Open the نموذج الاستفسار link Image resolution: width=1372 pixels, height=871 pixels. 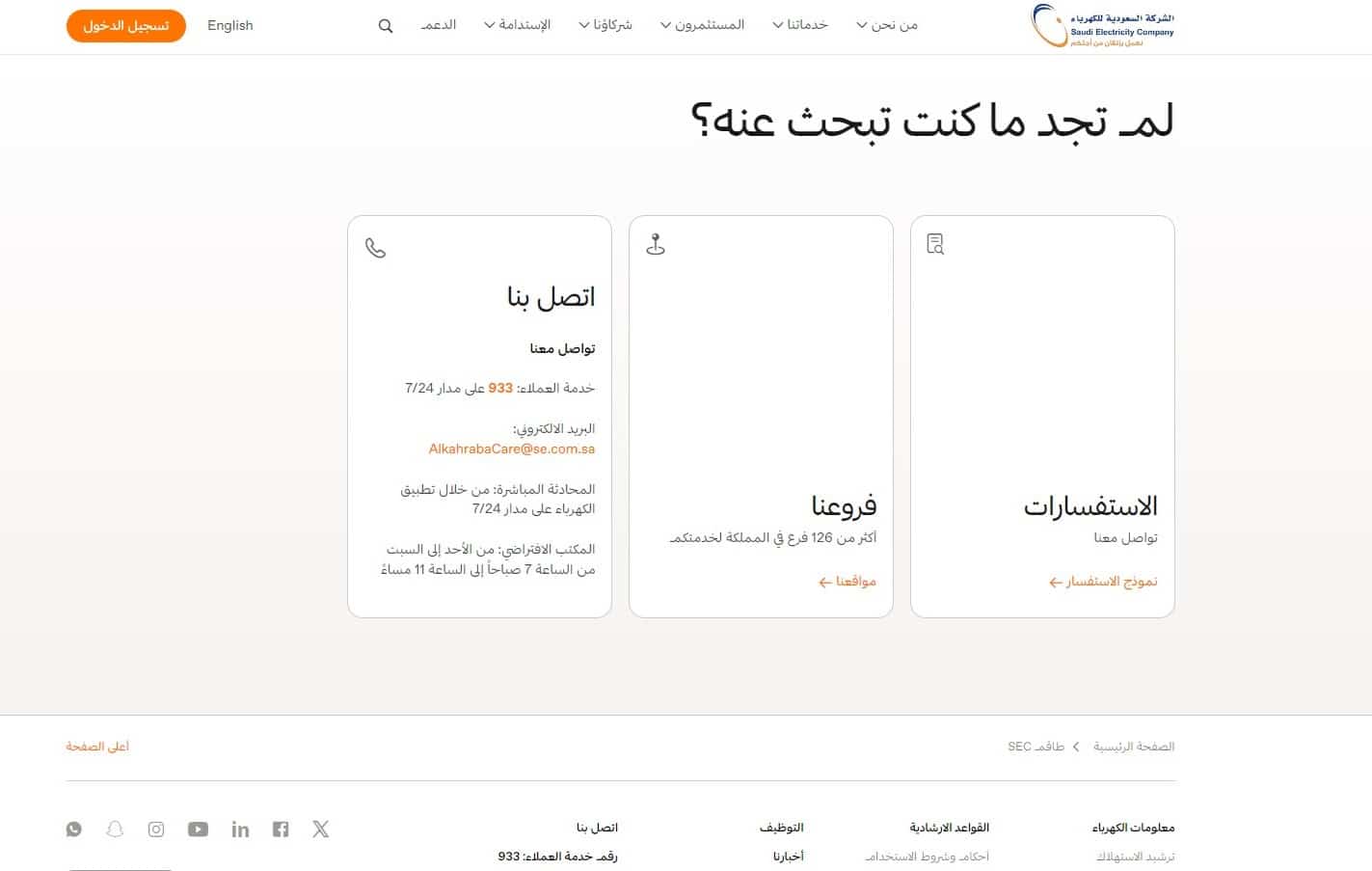(x=1103, y=582)
